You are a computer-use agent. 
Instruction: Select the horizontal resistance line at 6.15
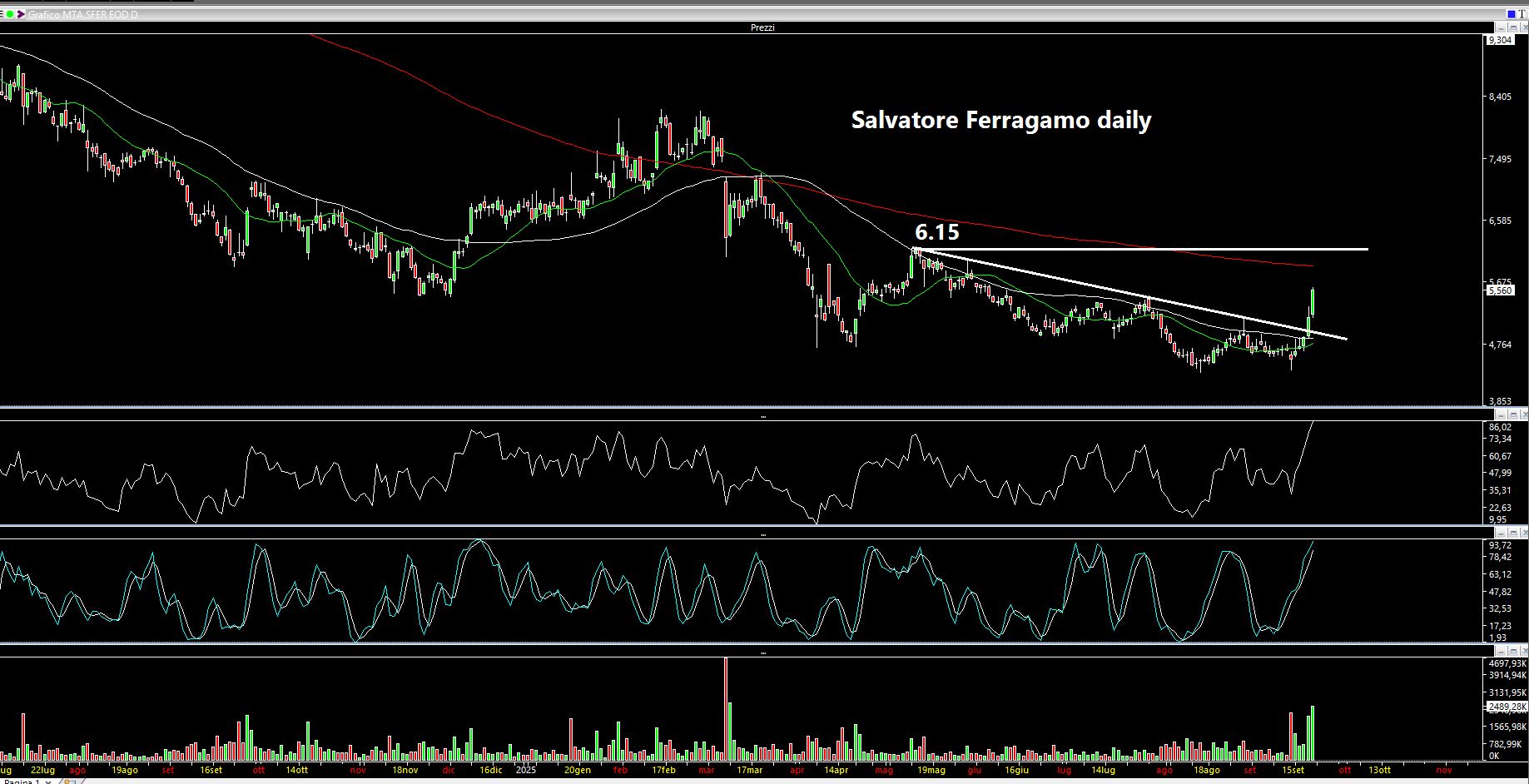coord(1140,249)
